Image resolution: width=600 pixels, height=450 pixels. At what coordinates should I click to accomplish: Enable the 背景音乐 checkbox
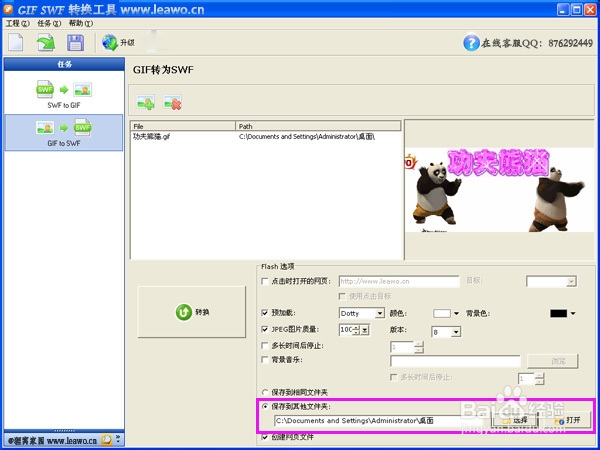click(x=264, y=360)
